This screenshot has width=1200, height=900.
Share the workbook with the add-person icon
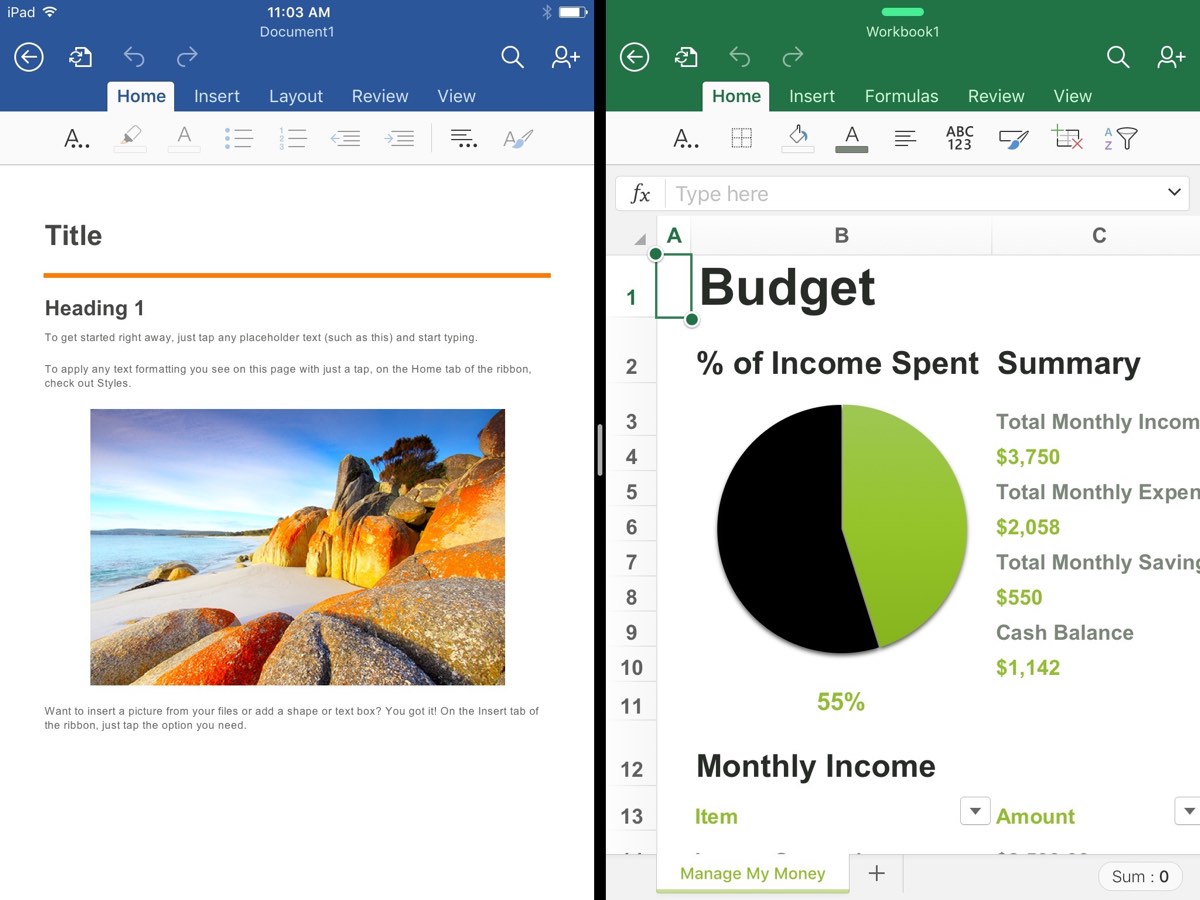1170,57
